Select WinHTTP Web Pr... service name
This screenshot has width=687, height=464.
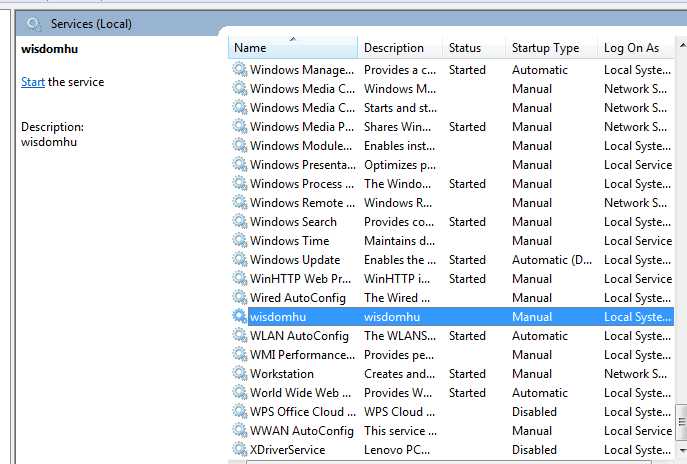(300, 279)
